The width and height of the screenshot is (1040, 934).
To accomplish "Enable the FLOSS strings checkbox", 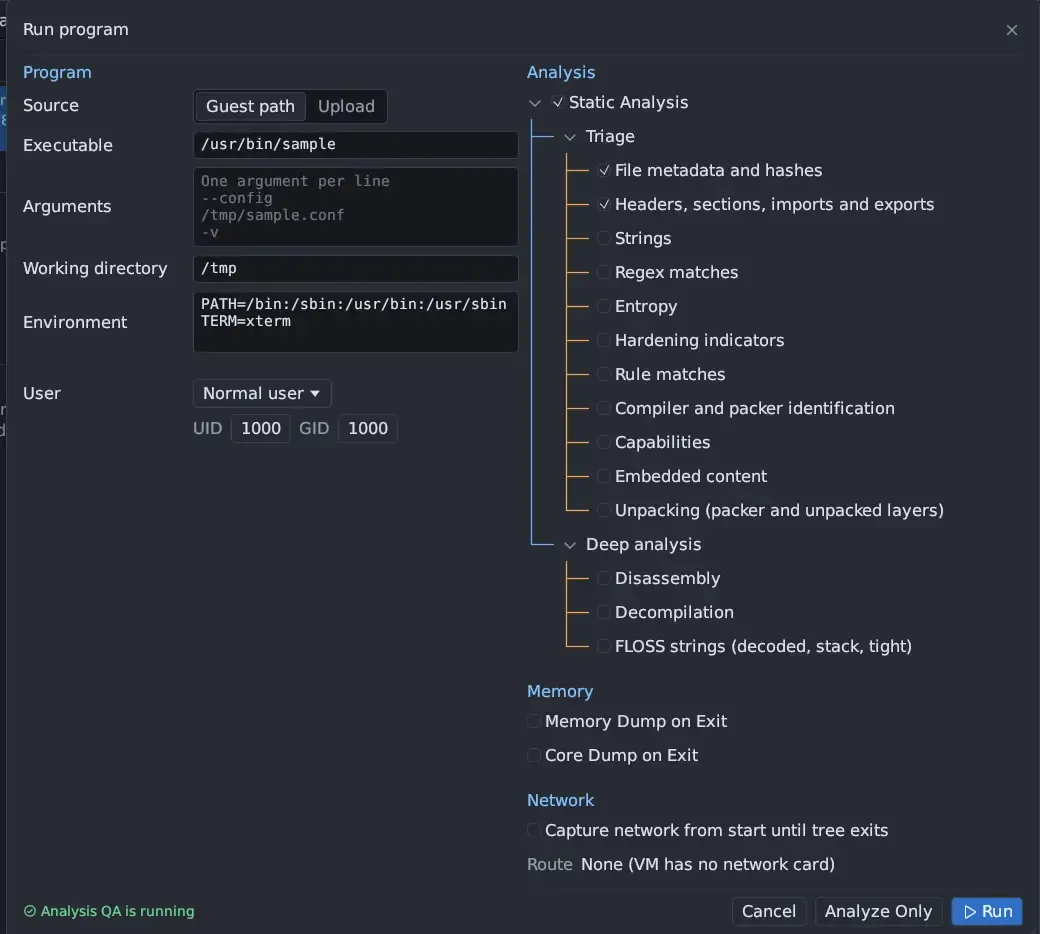I will click(x=604, y=646).
